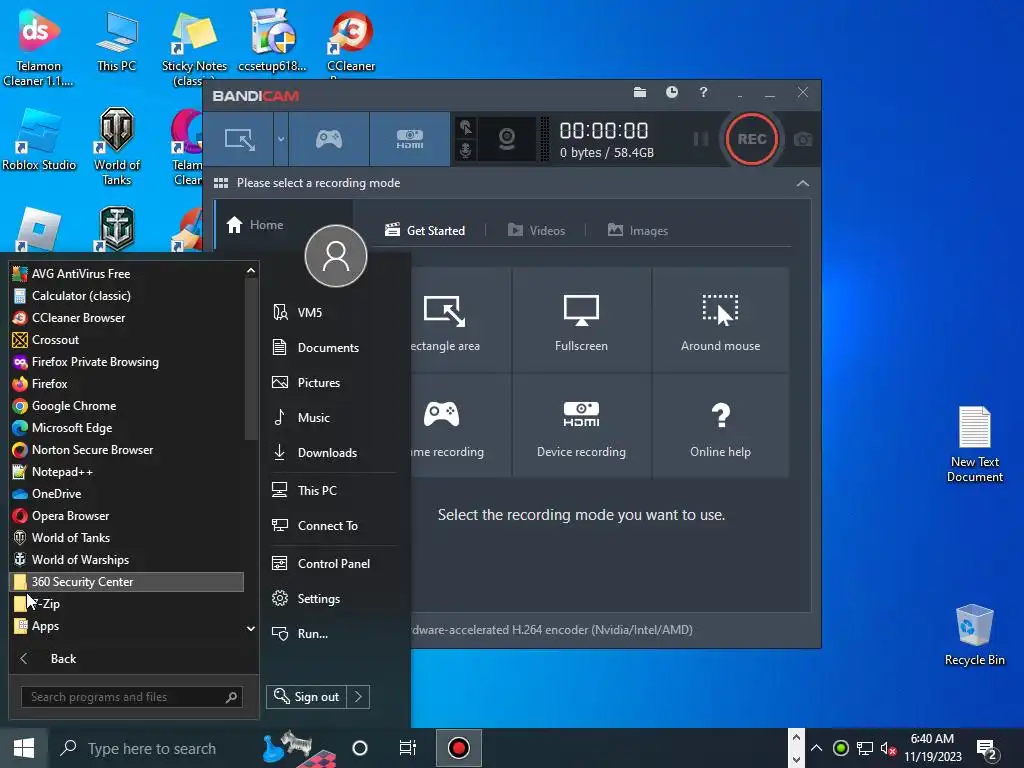1024x768 pixels.
Task: Toggle microphone recording in Bandicam
Action: pyautogui.click(x=466, y=150)
